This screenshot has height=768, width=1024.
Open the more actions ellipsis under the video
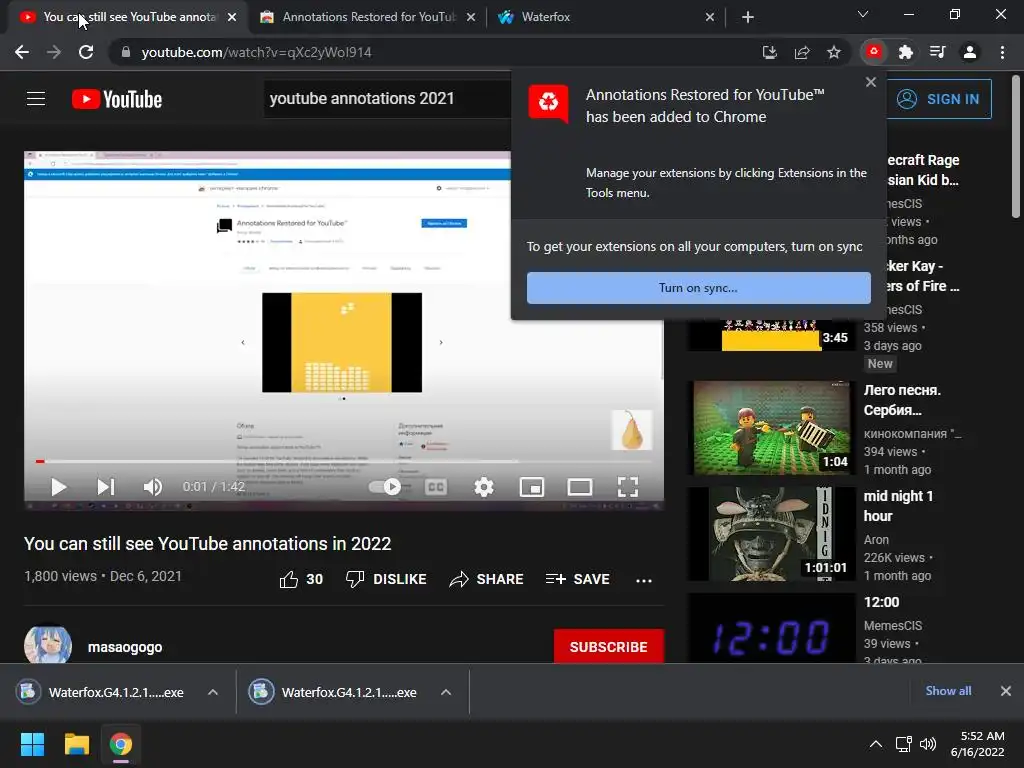click(x=644, y=580)
